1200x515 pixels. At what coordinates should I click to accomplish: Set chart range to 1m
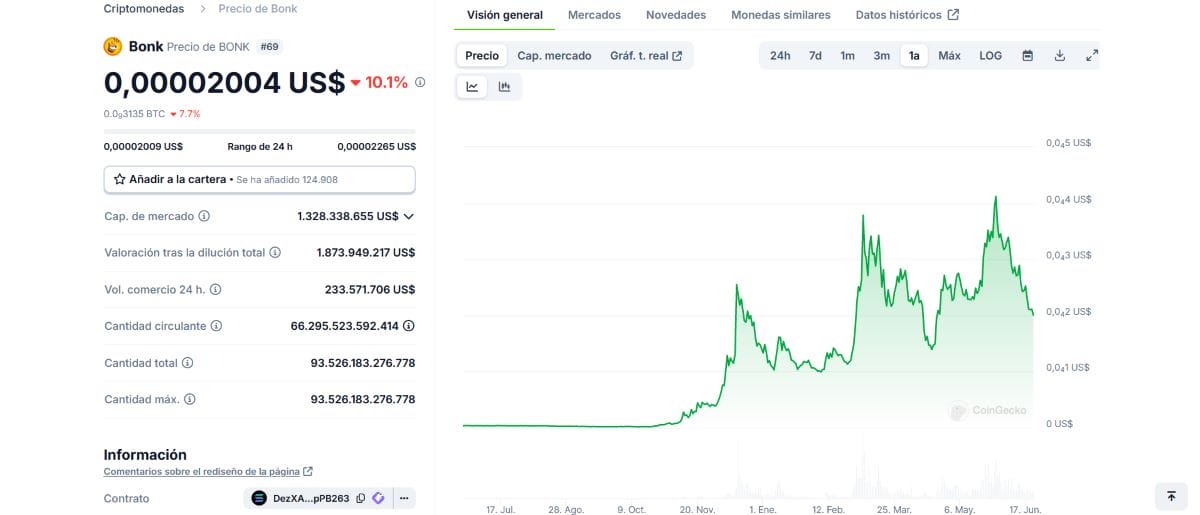[x=847, y=56]
